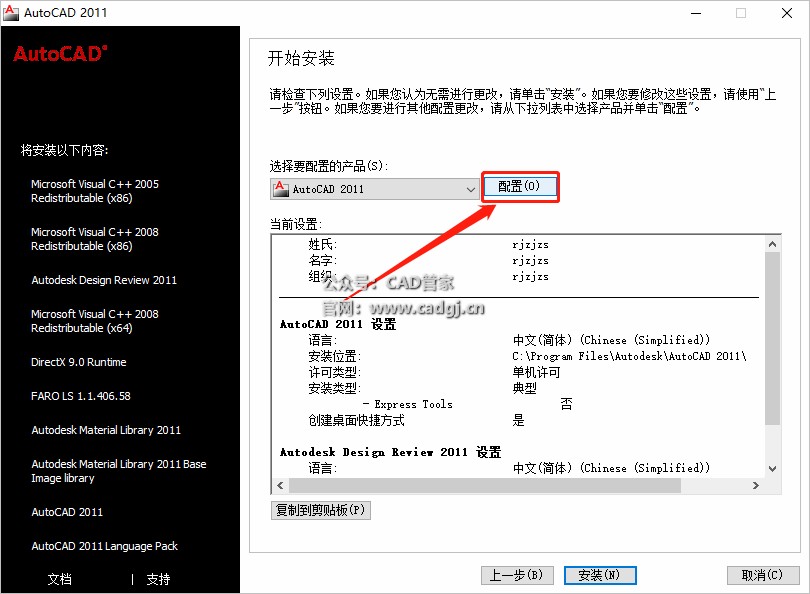Select 'Autodesk Design Review 2011' in sidebar list

click(x=104, y=280)
